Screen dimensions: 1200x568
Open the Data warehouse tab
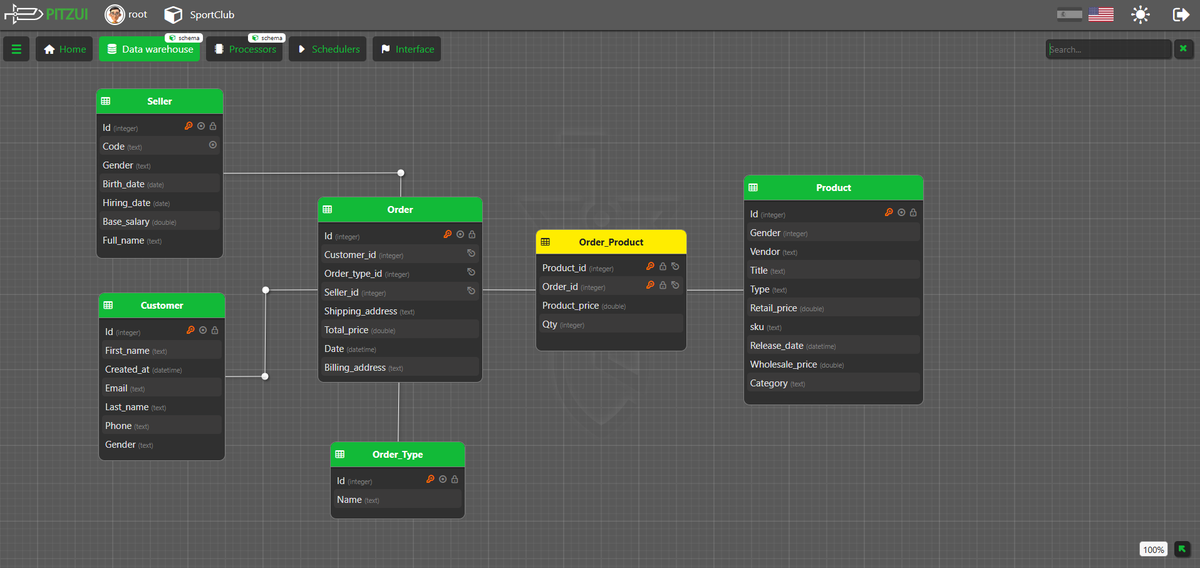pyautogui.click(x=150, y=49)
